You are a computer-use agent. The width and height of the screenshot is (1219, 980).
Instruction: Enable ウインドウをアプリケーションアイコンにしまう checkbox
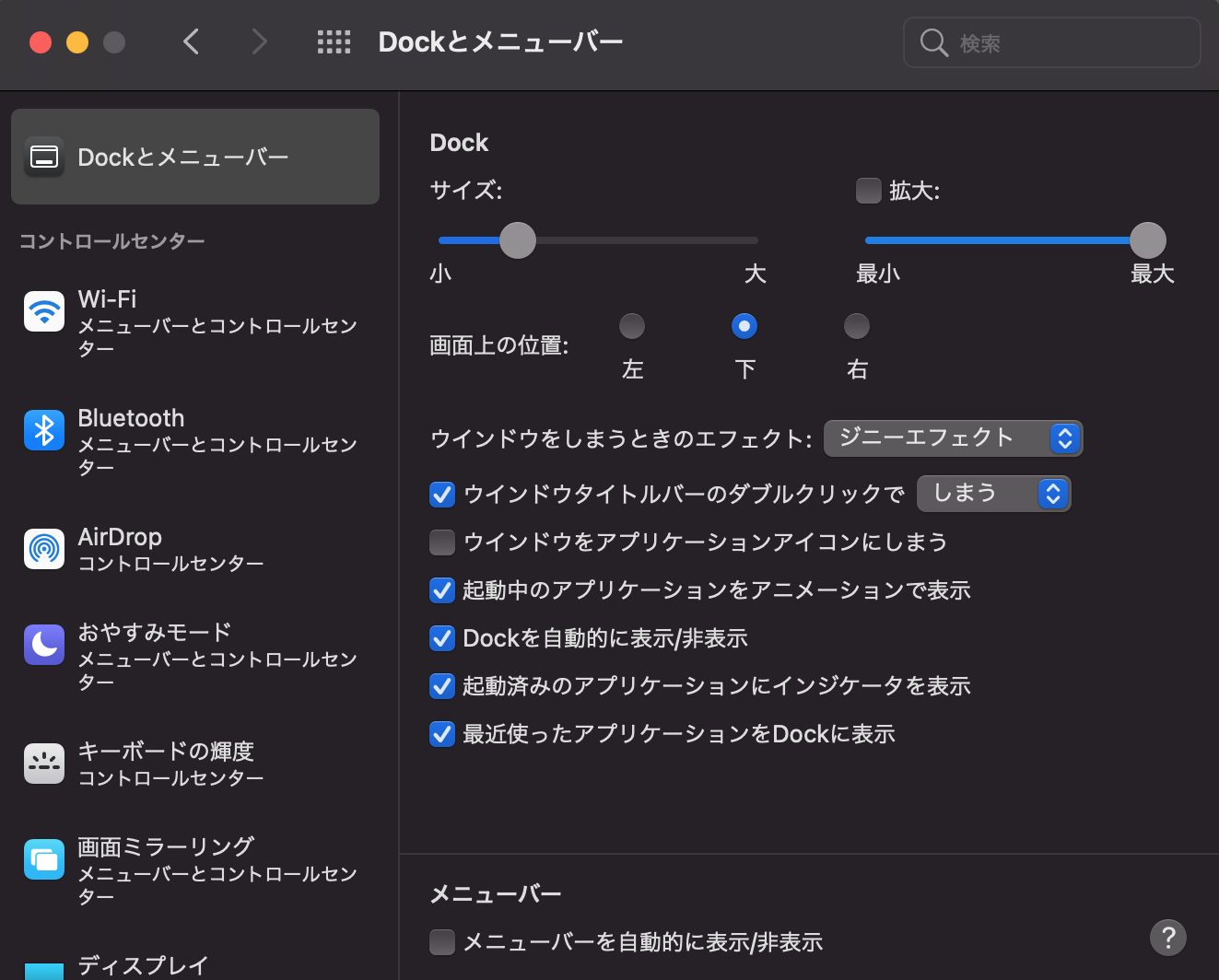click(442, 542)
